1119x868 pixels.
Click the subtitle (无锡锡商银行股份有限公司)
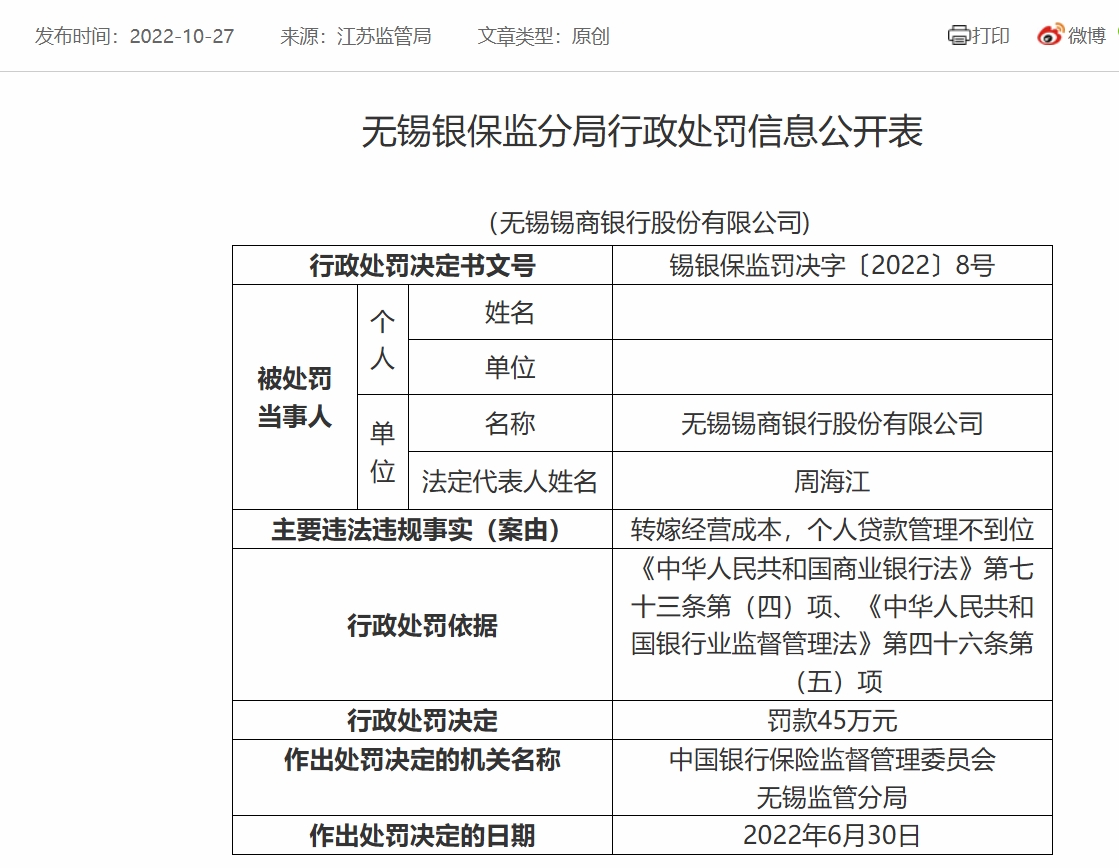pos(649,223)
